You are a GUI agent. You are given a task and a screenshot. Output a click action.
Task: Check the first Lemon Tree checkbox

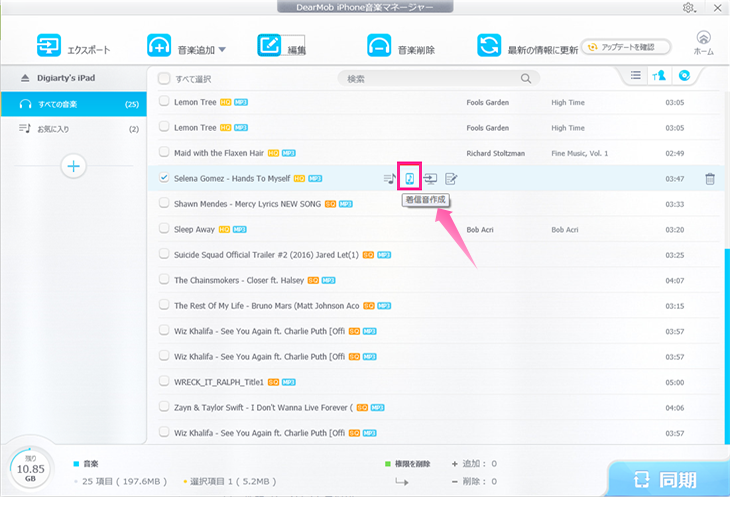(164, 101)
